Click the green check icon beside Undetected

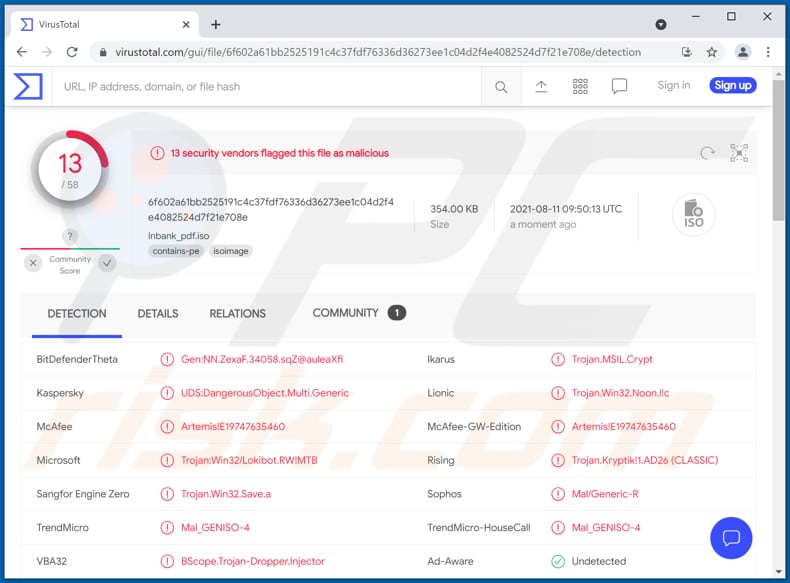pyautogui.click(x=558, y=561)
